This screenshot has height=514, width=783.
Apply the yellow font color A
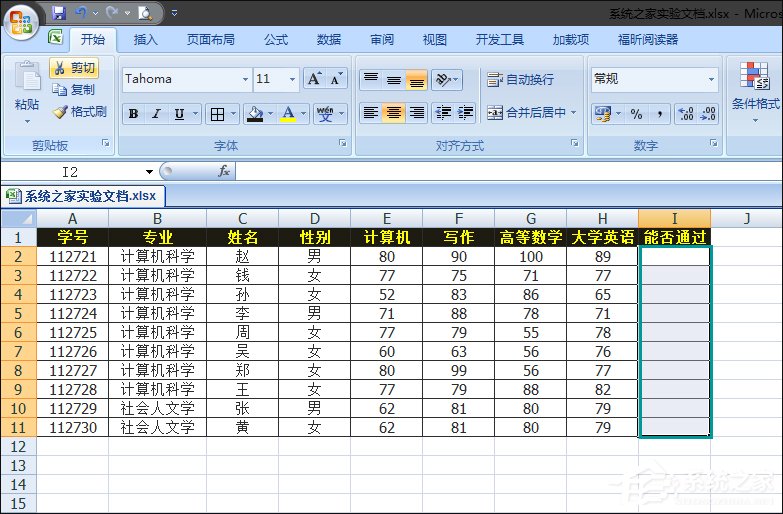point(288,114)
